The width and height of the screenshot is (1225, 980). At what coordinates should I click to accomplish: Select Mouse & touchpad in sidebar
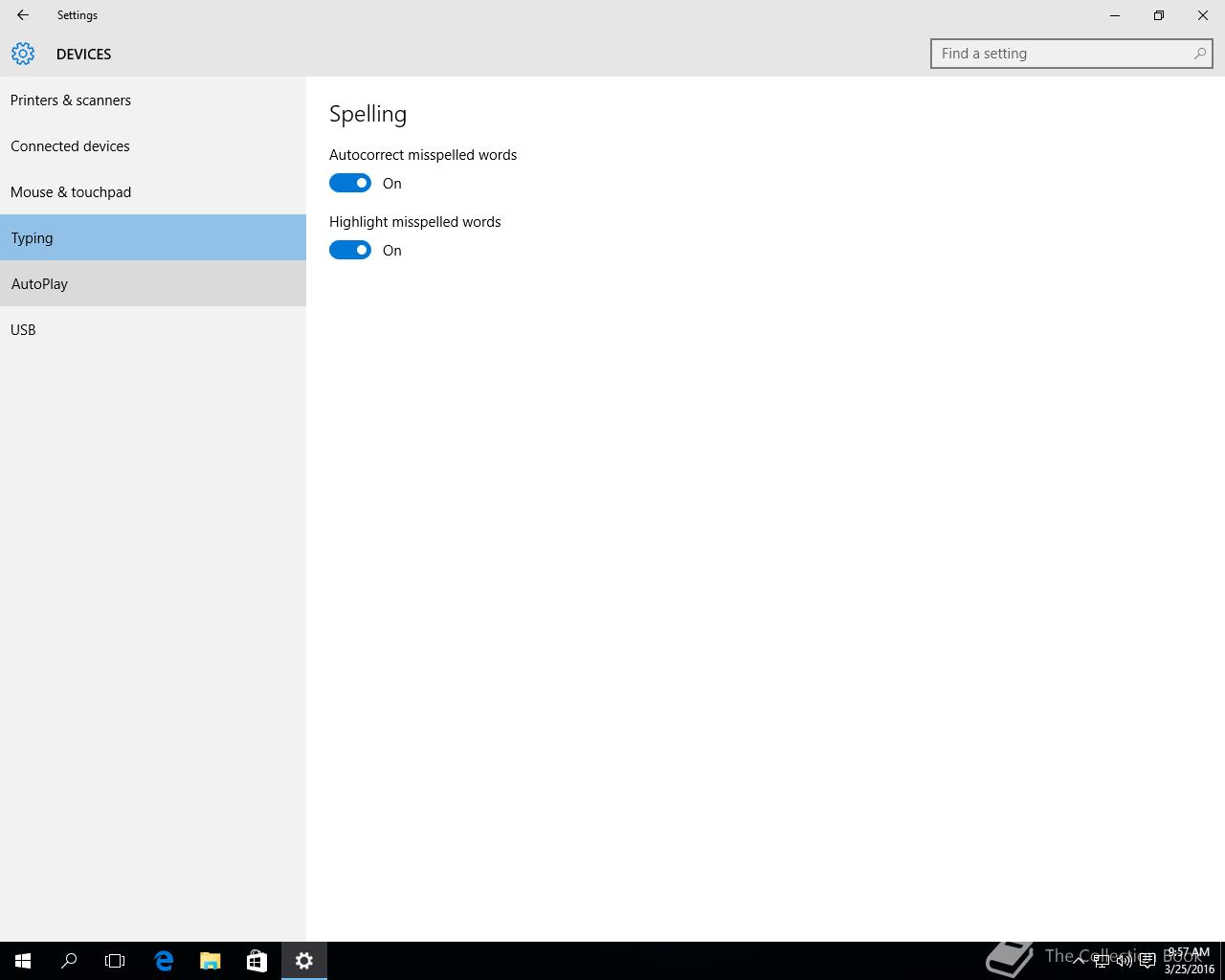[71, 192]
